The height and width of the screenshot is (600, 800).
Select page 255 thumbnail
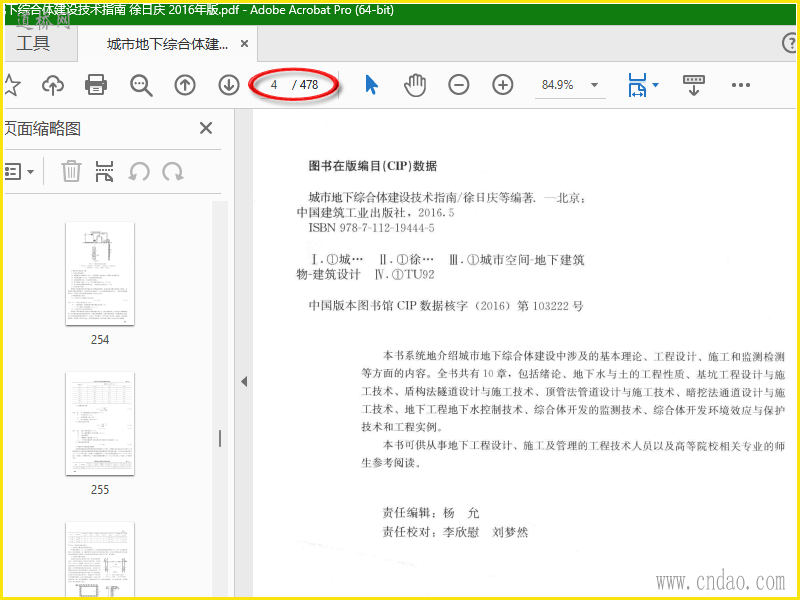pos(100,424)
